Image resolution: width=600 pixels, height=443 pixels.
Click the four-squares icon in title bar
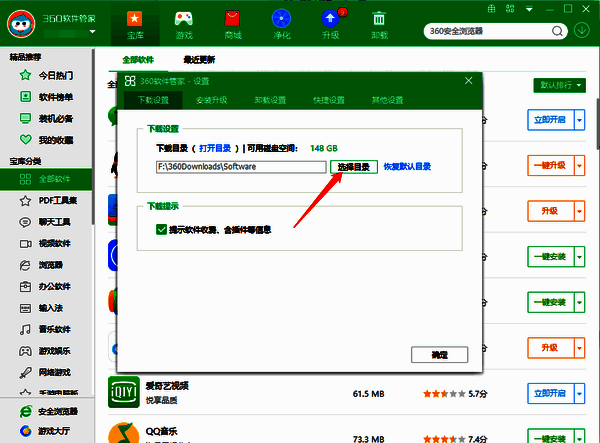(510, 9)
